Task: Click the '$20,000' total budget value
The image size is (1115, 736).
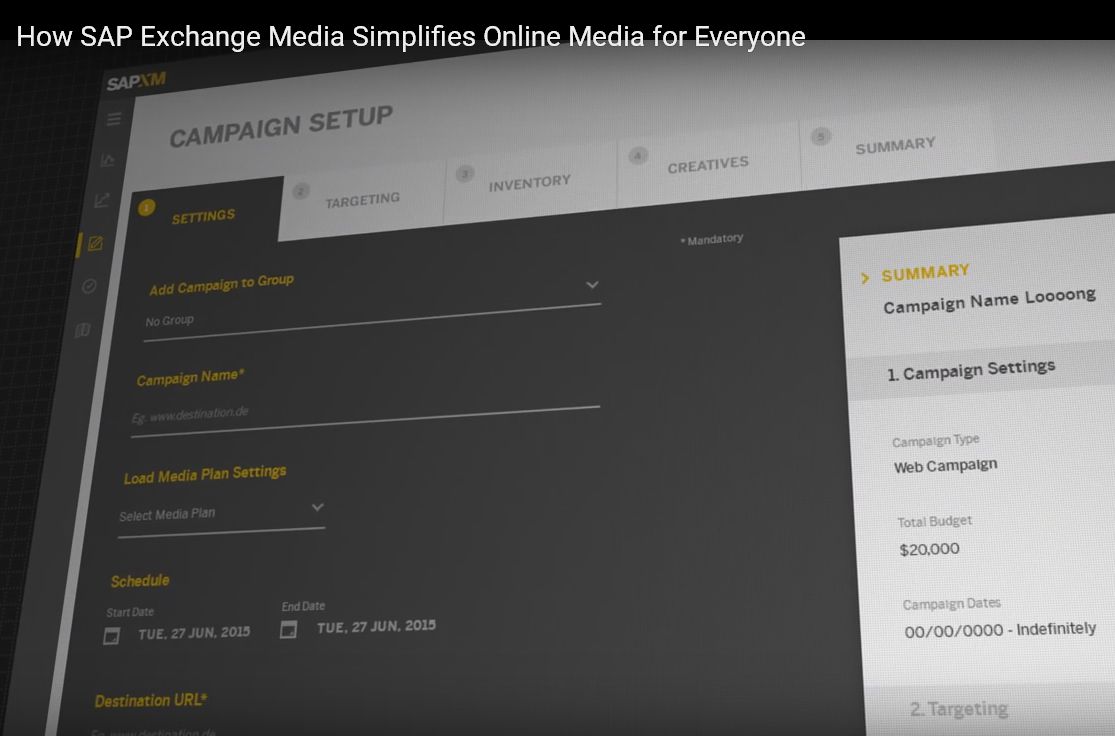Action: coord(929,549)
